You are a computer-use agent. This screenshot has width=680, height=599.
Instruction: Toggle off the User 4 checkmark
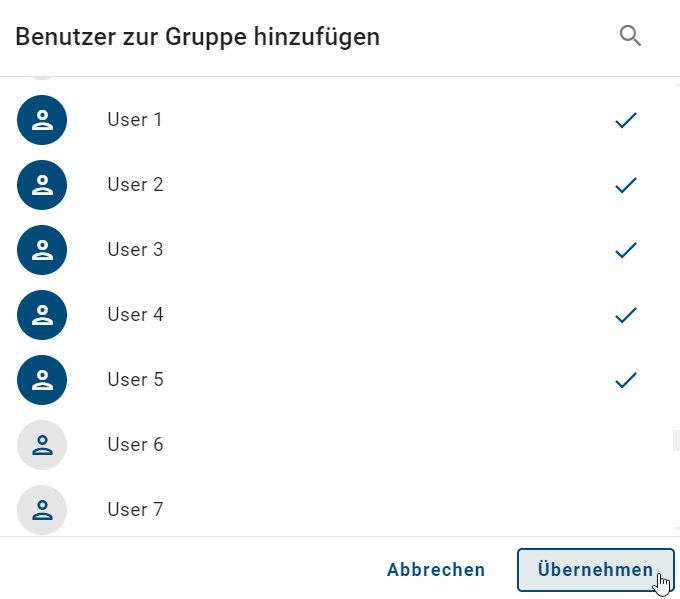(x=626, y=315)
